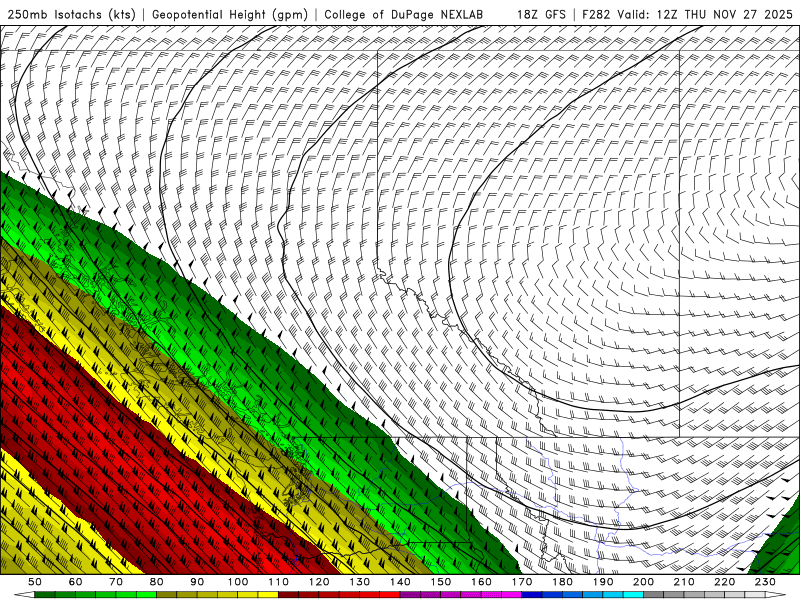This screenshot has height=600, width=800.
Task: Click the '80' label on the color scale
Action: [x=156, y=582]
